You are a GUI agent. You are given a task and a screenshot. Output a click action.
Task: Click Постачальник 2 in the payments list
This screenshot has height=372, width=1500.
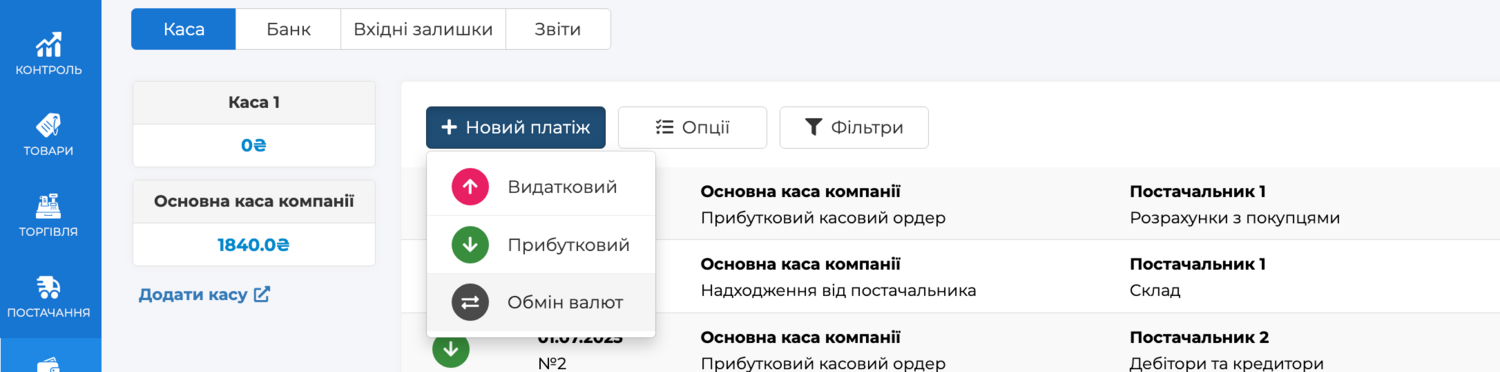(x=1199, y=338)
